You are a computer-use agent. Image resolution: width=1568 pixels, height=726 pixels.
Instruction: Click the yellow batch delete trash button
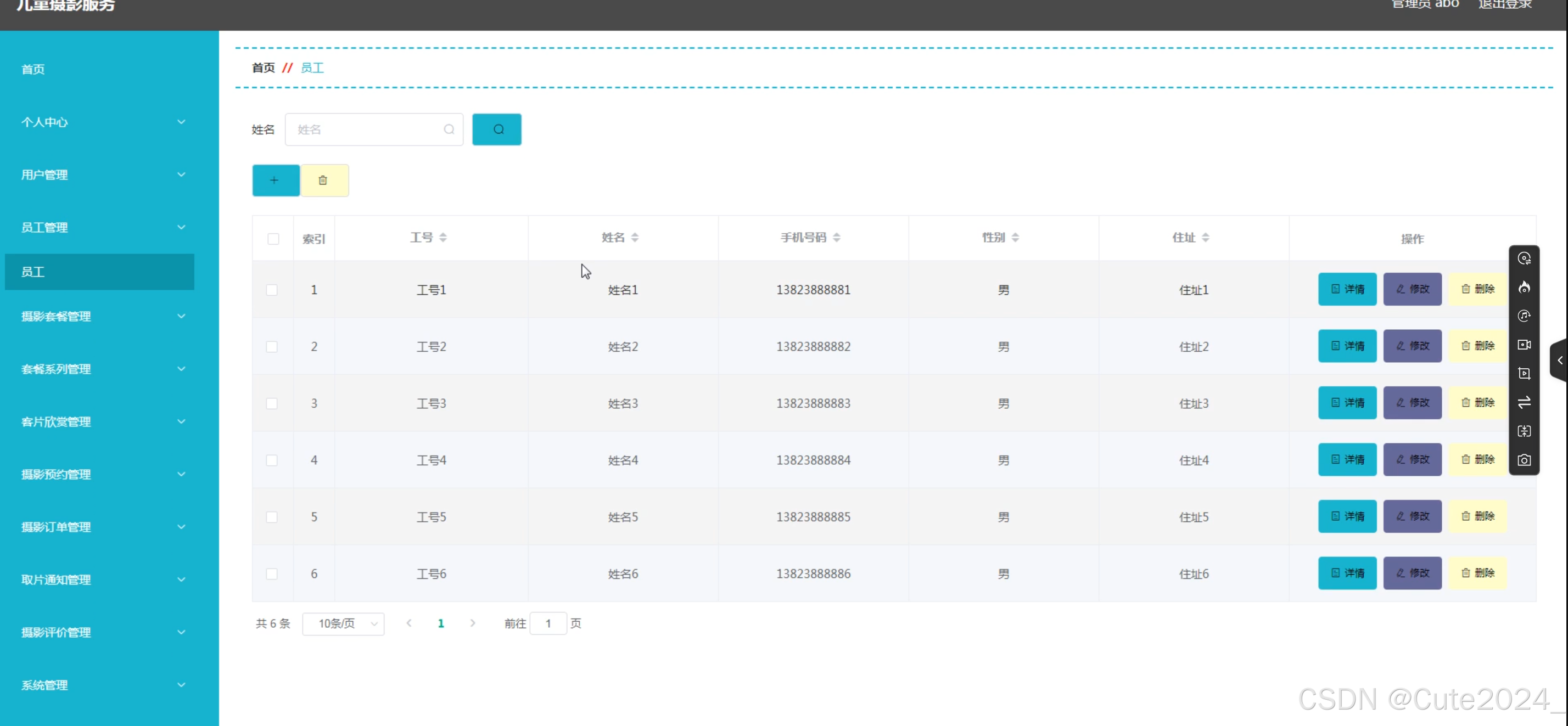(x=324, y=180)
